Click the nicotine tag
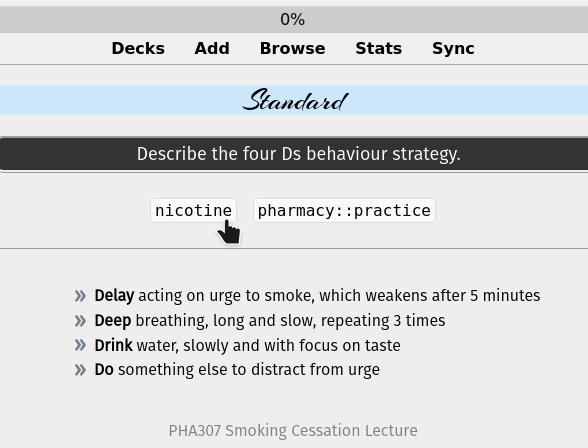 tap(194, 211)
